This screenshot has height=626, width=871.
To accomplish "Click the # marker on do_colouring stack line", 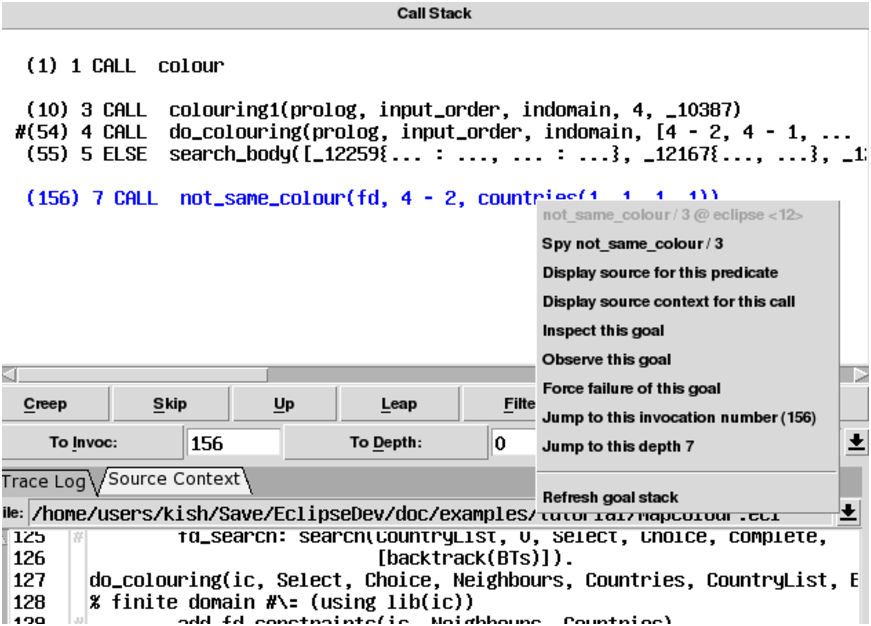I will pos(21,132).
